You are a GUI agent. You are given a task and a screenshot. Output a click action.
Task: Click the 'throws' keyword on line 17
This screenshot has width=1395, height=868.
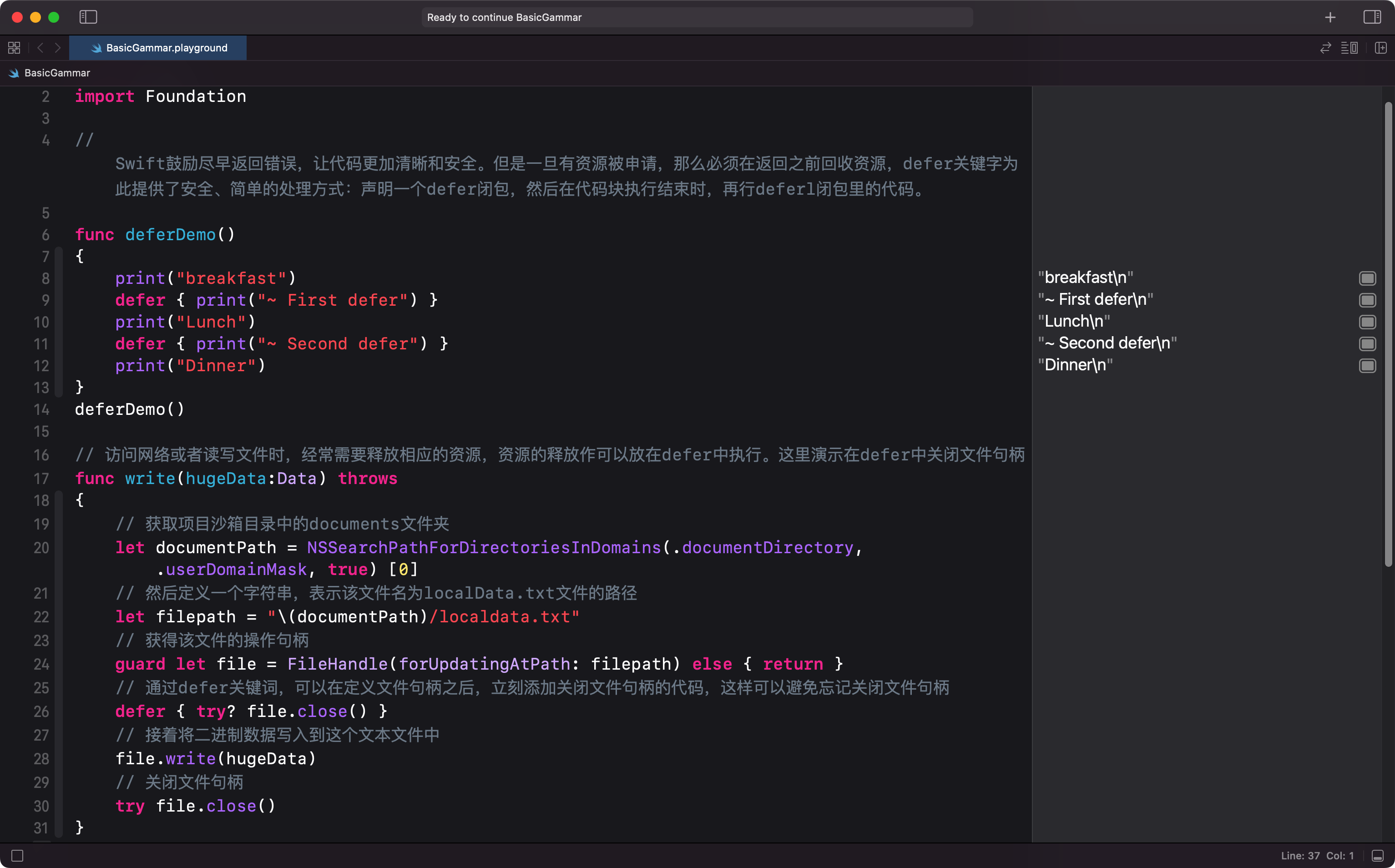(x=368, y=479)
